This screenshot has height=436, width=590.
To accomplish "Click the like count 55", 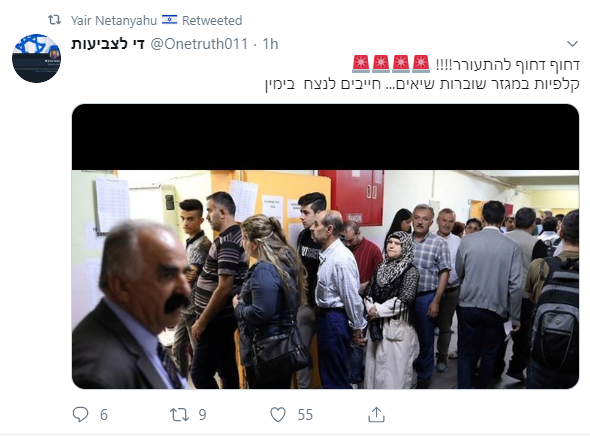I will pos(305,415).
